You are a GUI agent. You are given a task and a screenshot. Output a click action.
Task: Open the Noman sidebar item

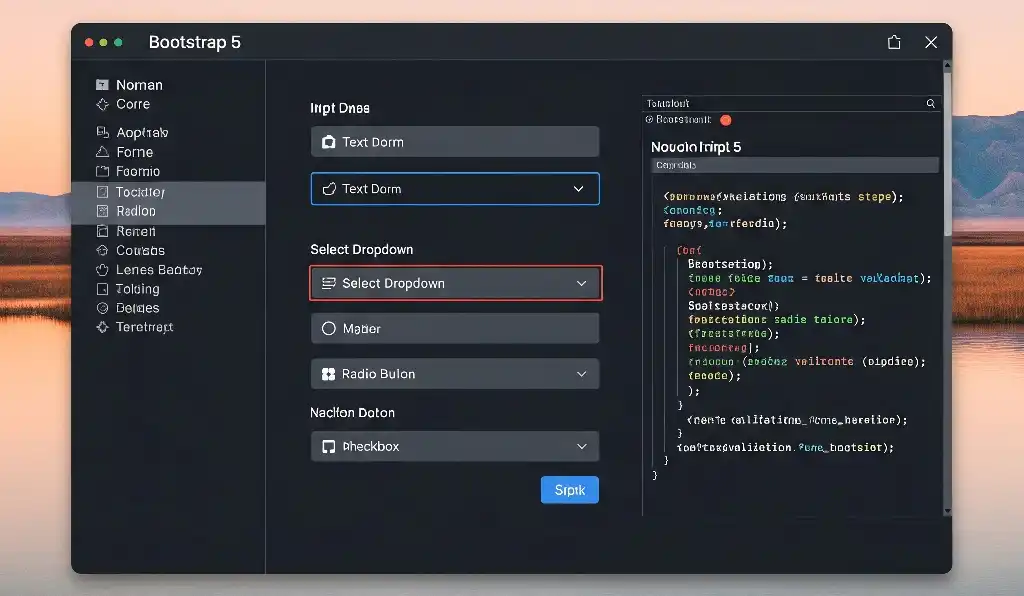139,85
